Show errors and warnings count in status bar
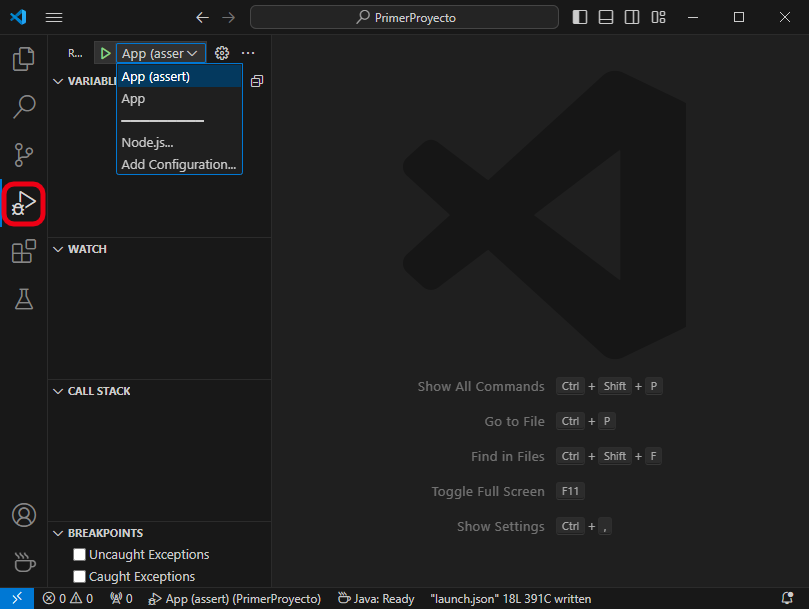The width and height of the screenshot is (809, 609). click(68, 599)
